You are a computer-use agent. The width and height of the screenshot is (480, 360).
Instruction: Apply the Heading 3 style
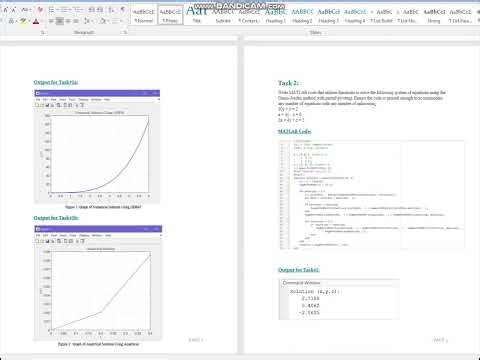pyautogui.click(x=328, y=15)
